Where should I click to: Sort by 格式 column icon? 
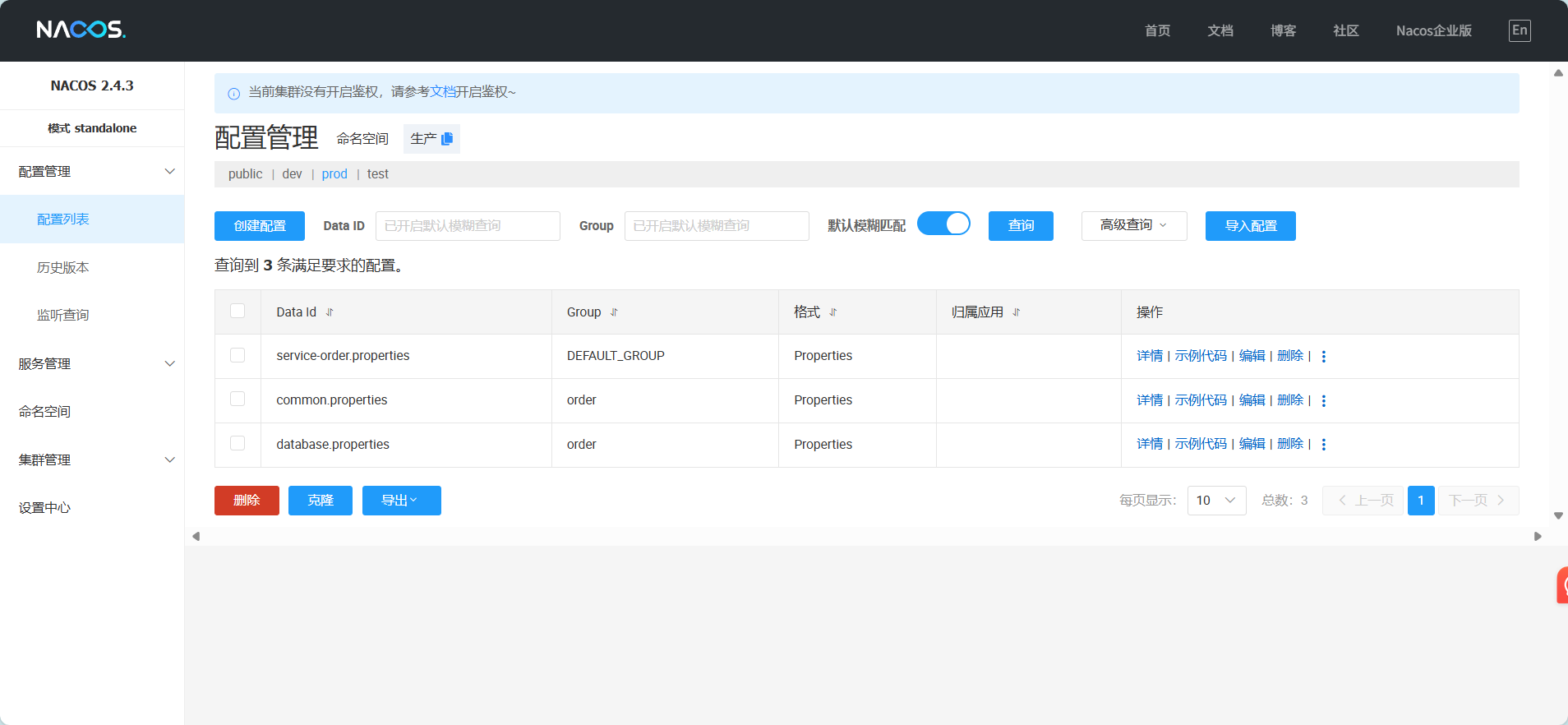click(x=832, y=312)
